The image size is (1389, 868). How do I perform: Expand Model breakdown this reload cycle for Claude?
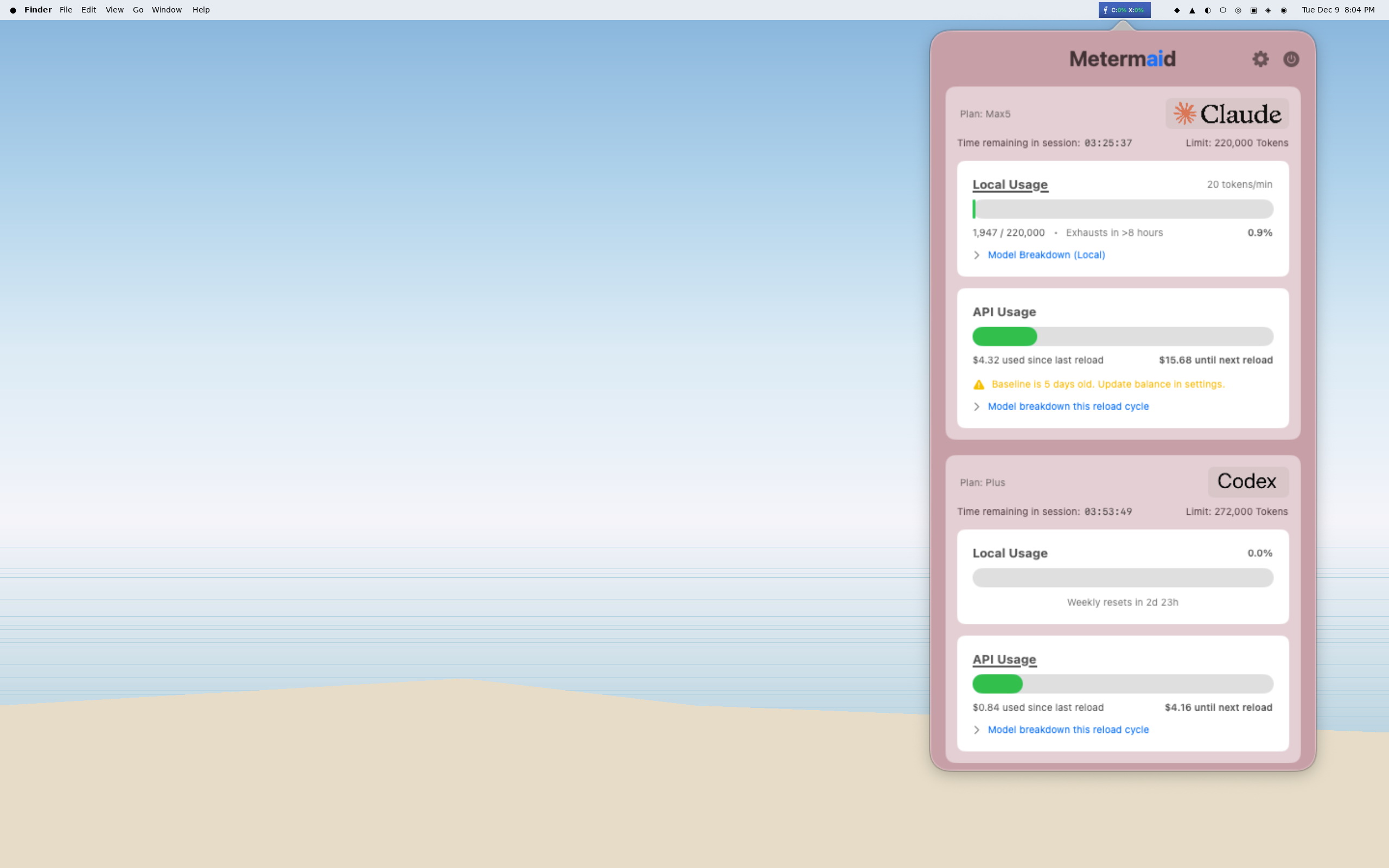(x=1068, y=406)
